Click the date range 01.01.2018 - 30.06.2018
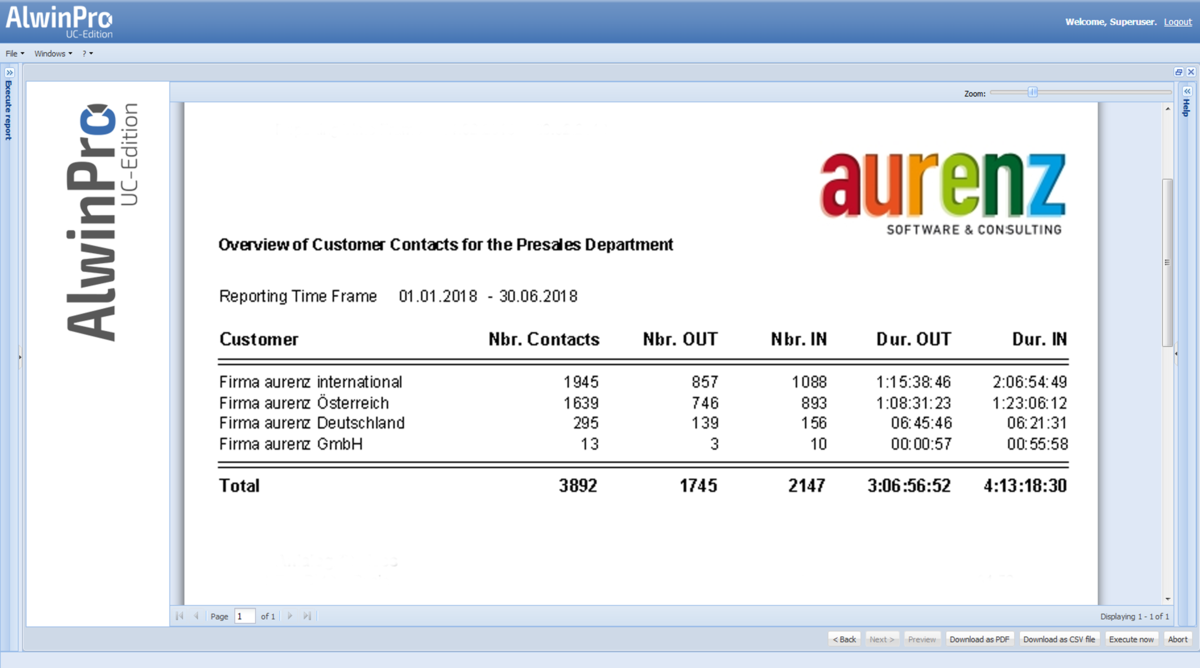1200x668 pixels. click(488, 296)
